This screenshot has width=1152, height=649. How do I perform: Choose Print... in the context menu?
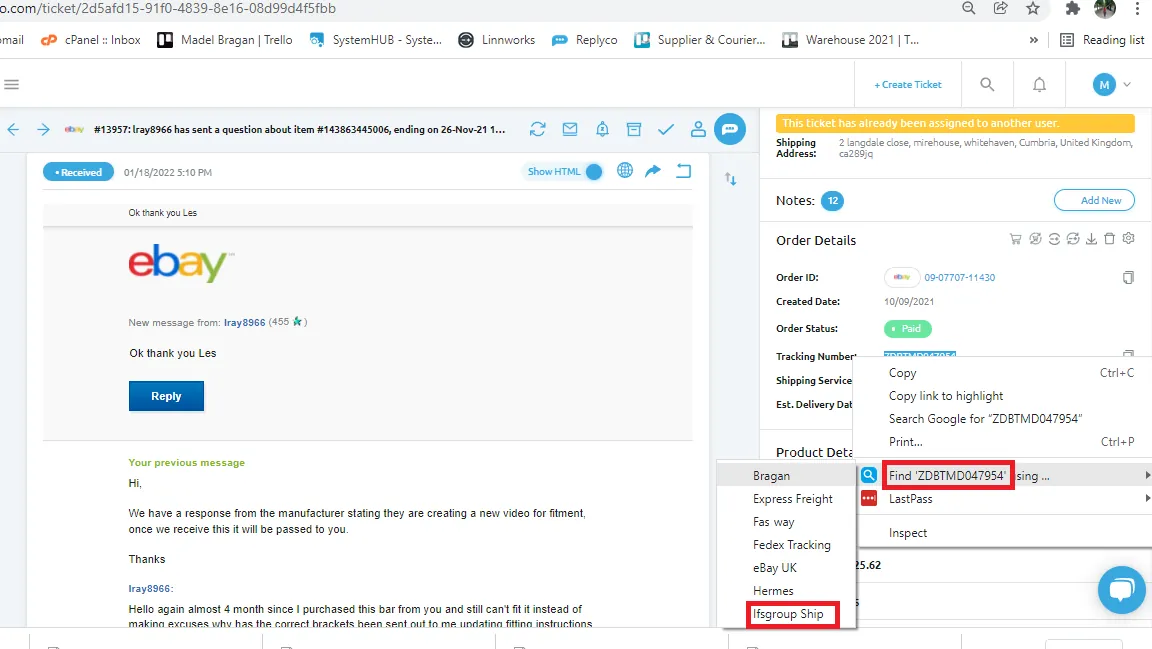click(1002, 442)
